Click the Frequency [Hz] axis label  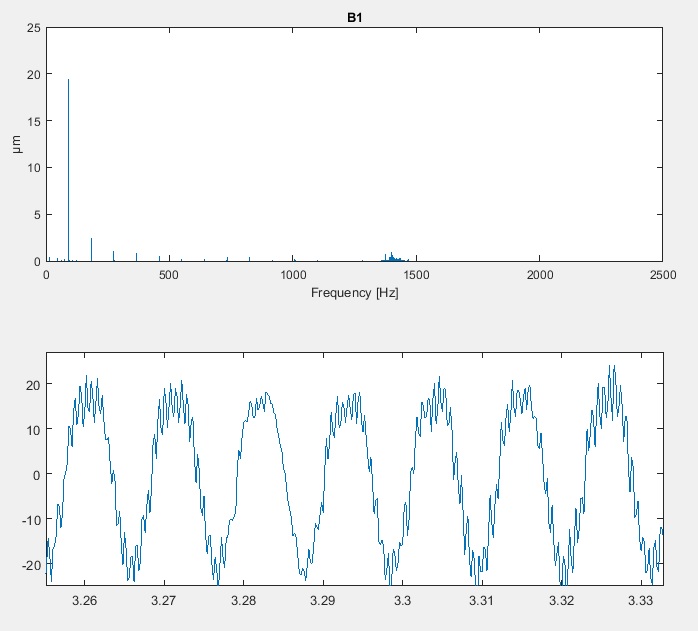click(x=354, y=293)
